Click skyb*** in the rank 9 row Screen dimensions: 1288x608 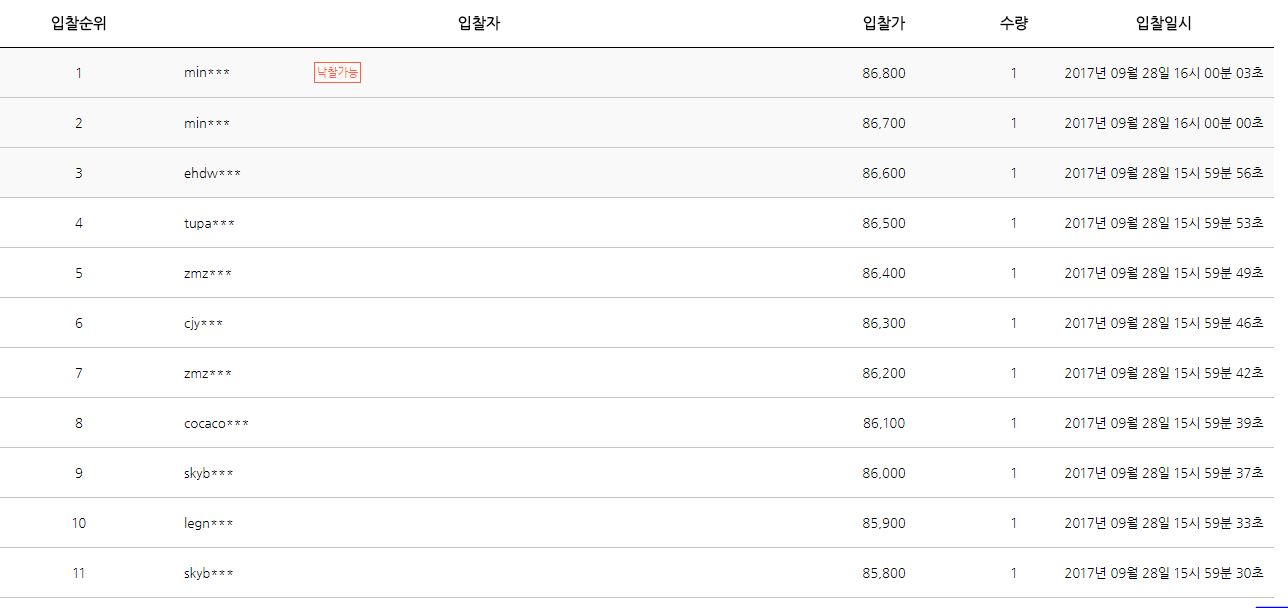click(209, 473)
